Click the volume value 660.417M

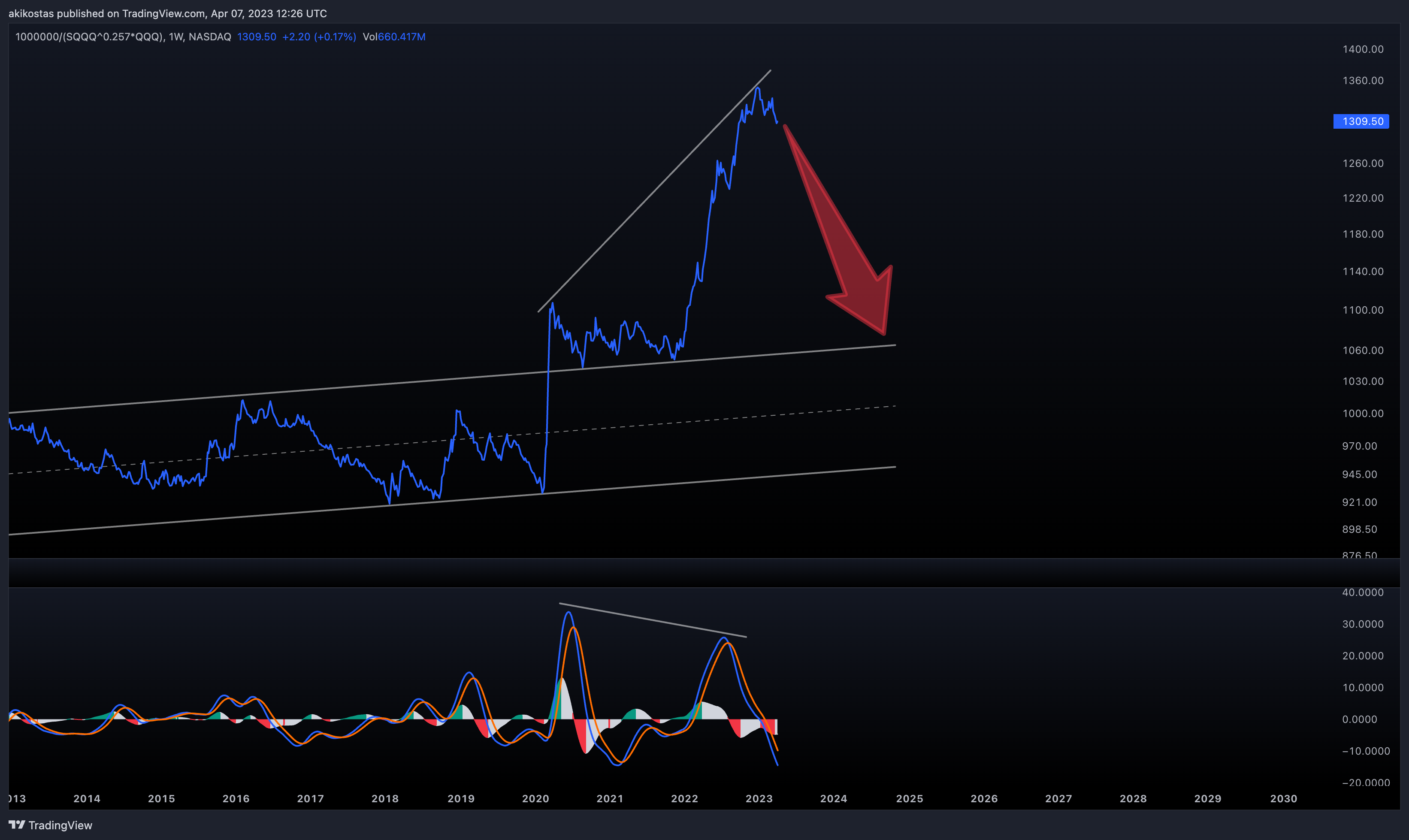[401, 37]
